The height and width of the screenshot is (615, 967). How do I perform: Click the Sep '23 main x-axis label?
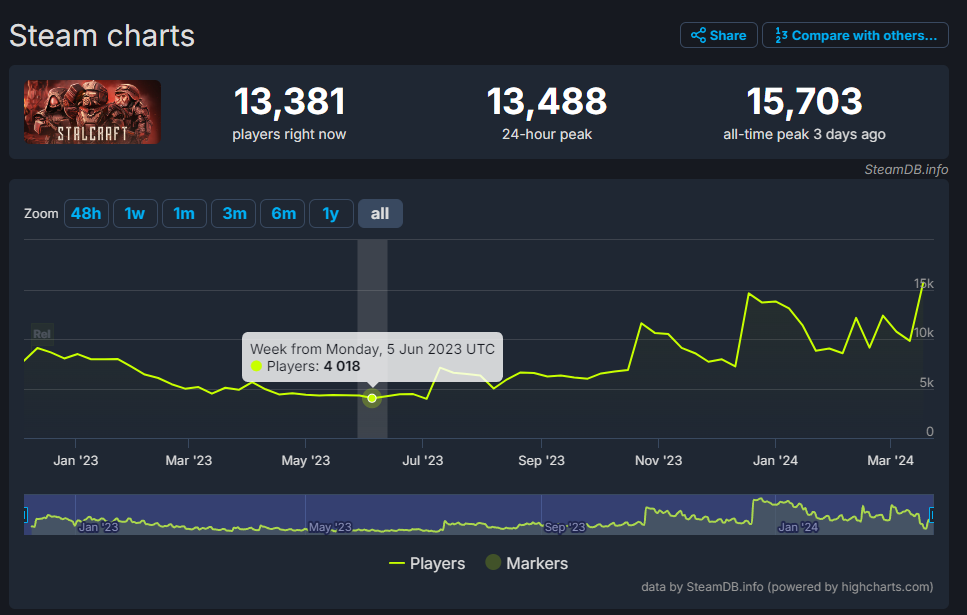pyautogui.click(x=541, y=461)
